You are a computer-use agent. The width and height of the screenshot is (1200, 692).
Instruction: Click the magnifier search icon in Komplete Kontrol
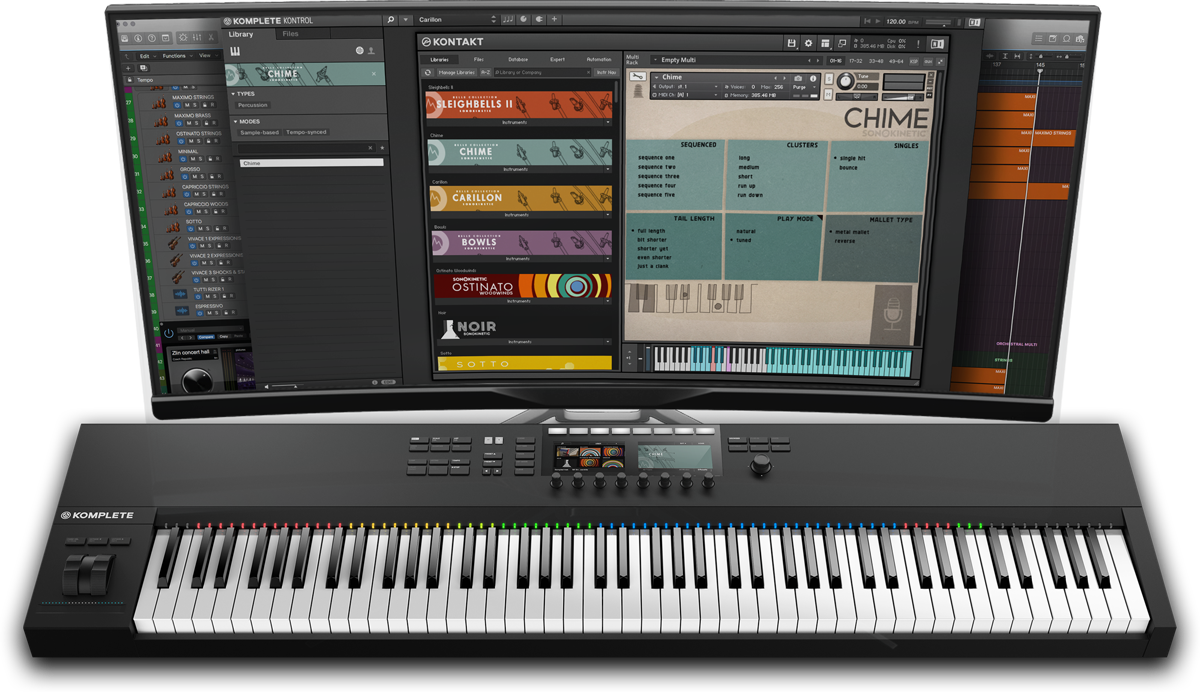point(389,19)
